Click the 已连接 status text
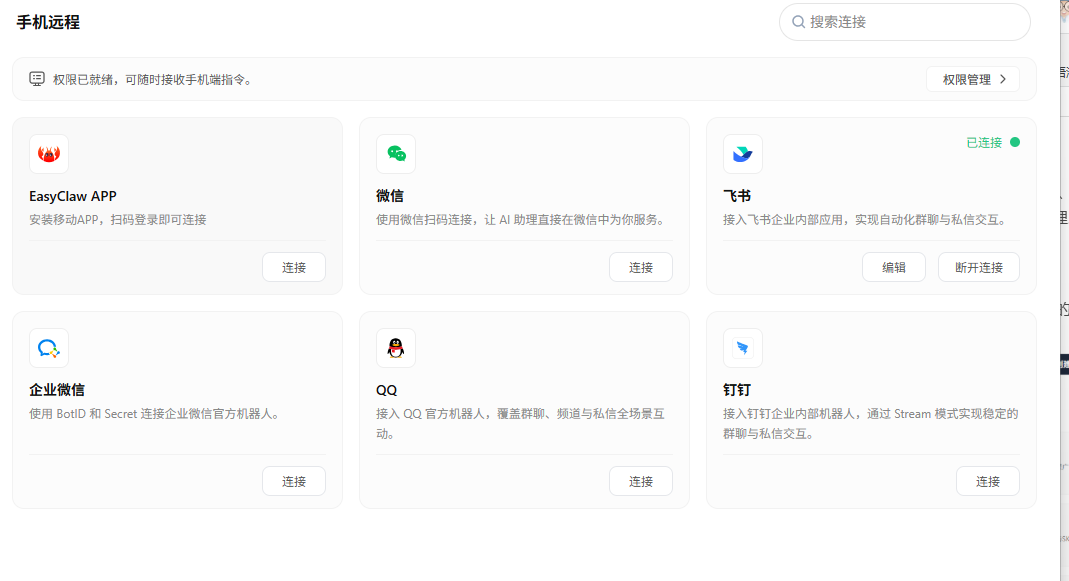 point(984,143)
